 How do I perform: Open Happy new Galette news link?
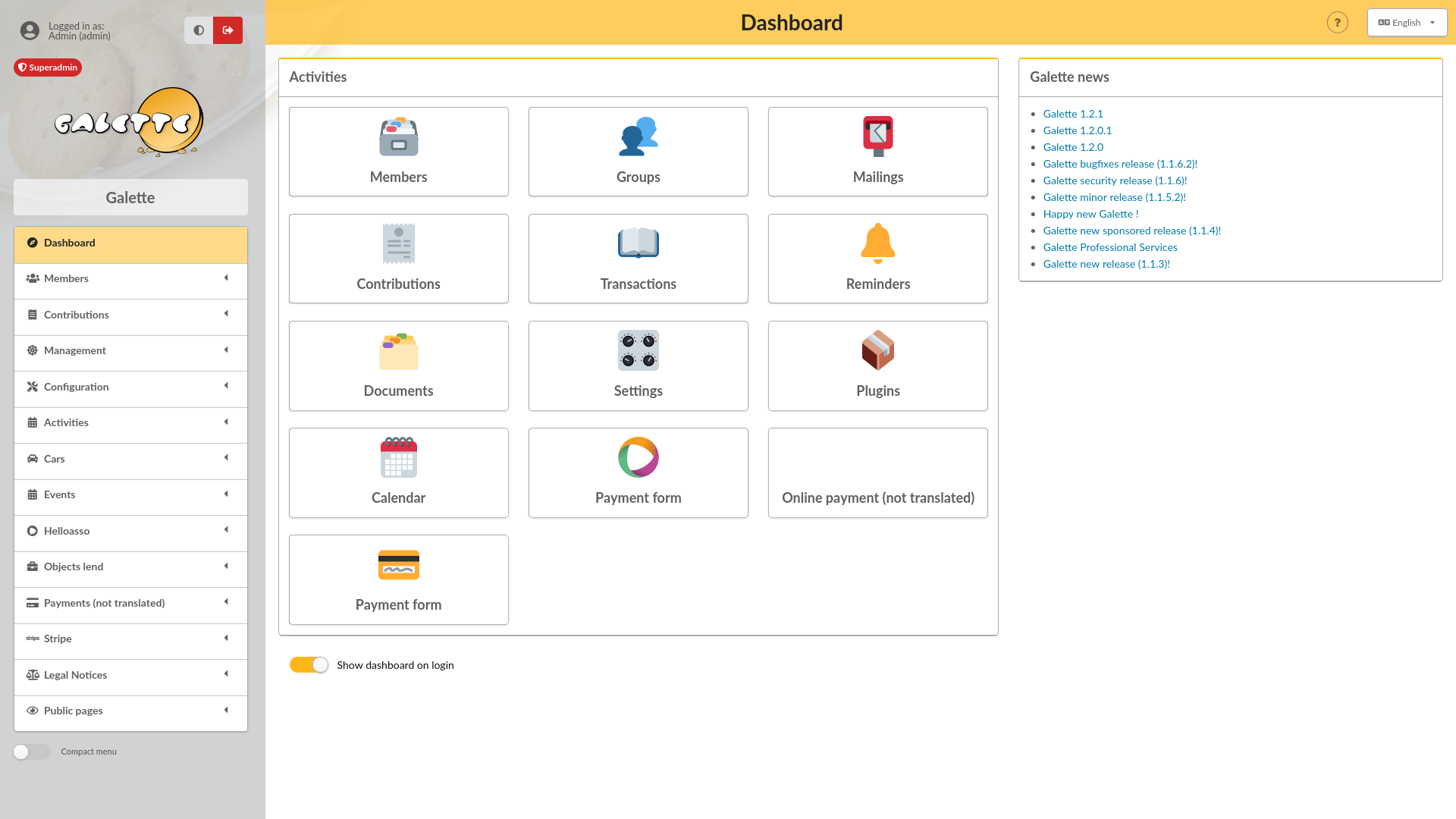pyautogui.click(x=1090, y=214)
